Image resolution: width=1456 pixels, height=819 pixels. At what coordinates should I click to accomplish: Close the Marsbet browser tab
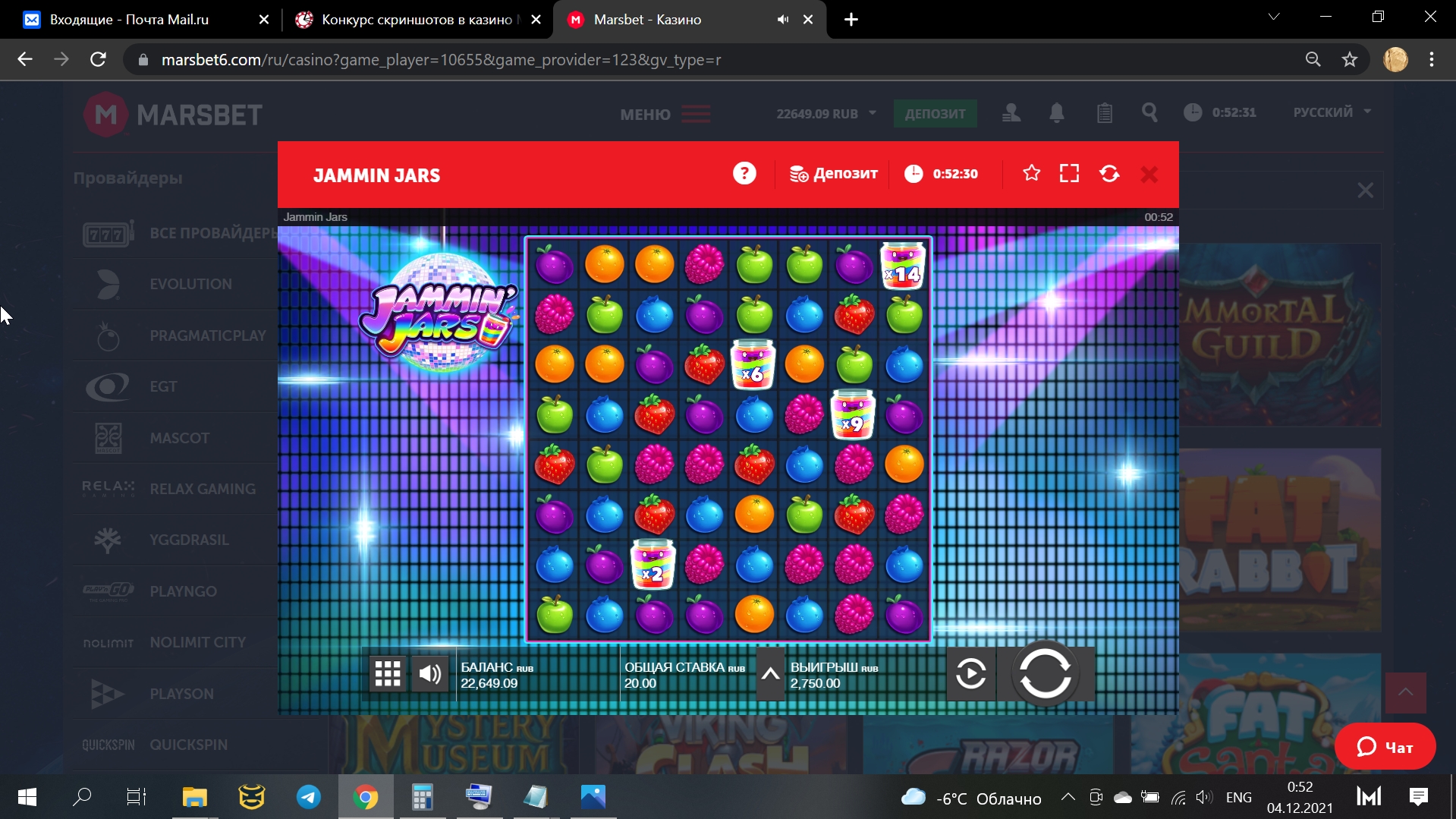tap(808, 20)
